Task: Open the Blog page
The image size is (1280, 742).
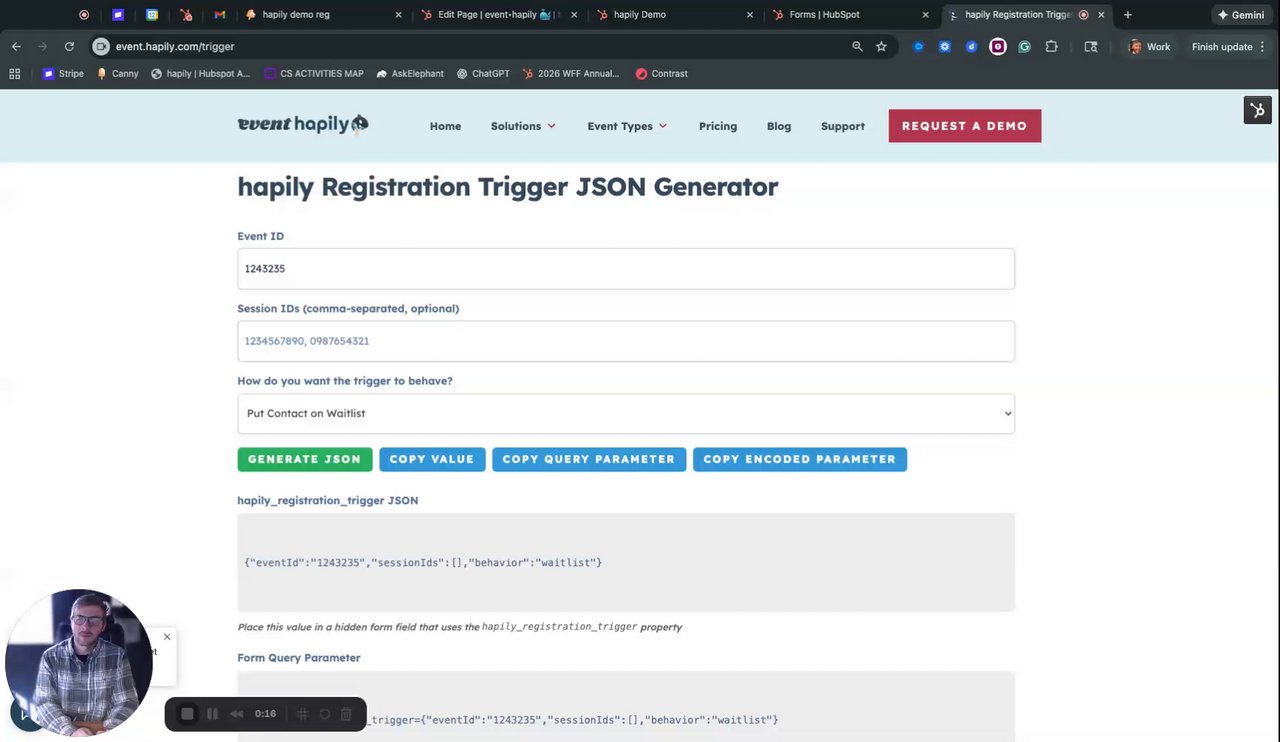Action: 778,126
